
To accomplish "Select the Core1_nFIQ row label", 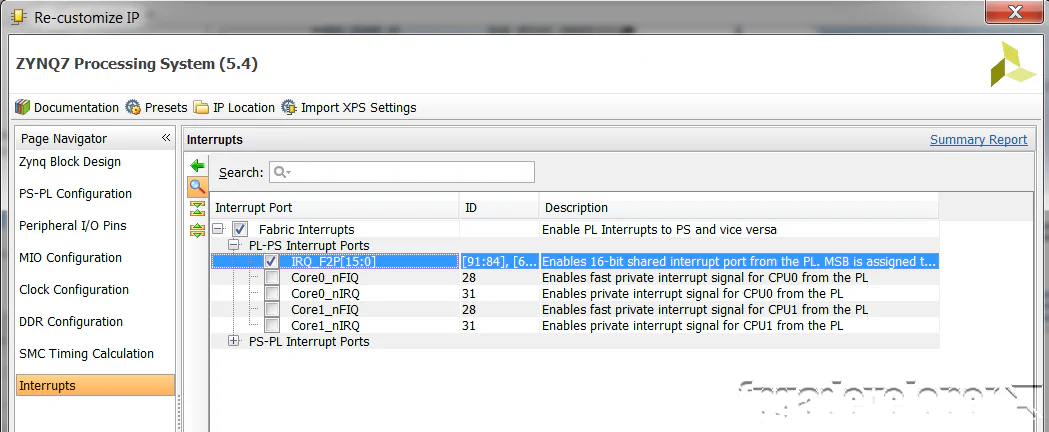I will coord(324,310).
